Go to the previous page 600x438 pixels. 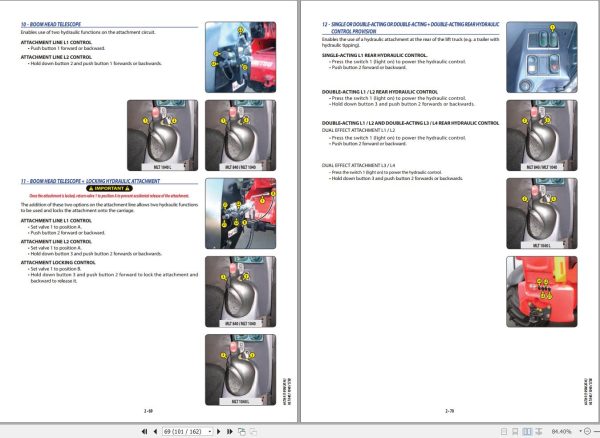click(x=155, y=431)
